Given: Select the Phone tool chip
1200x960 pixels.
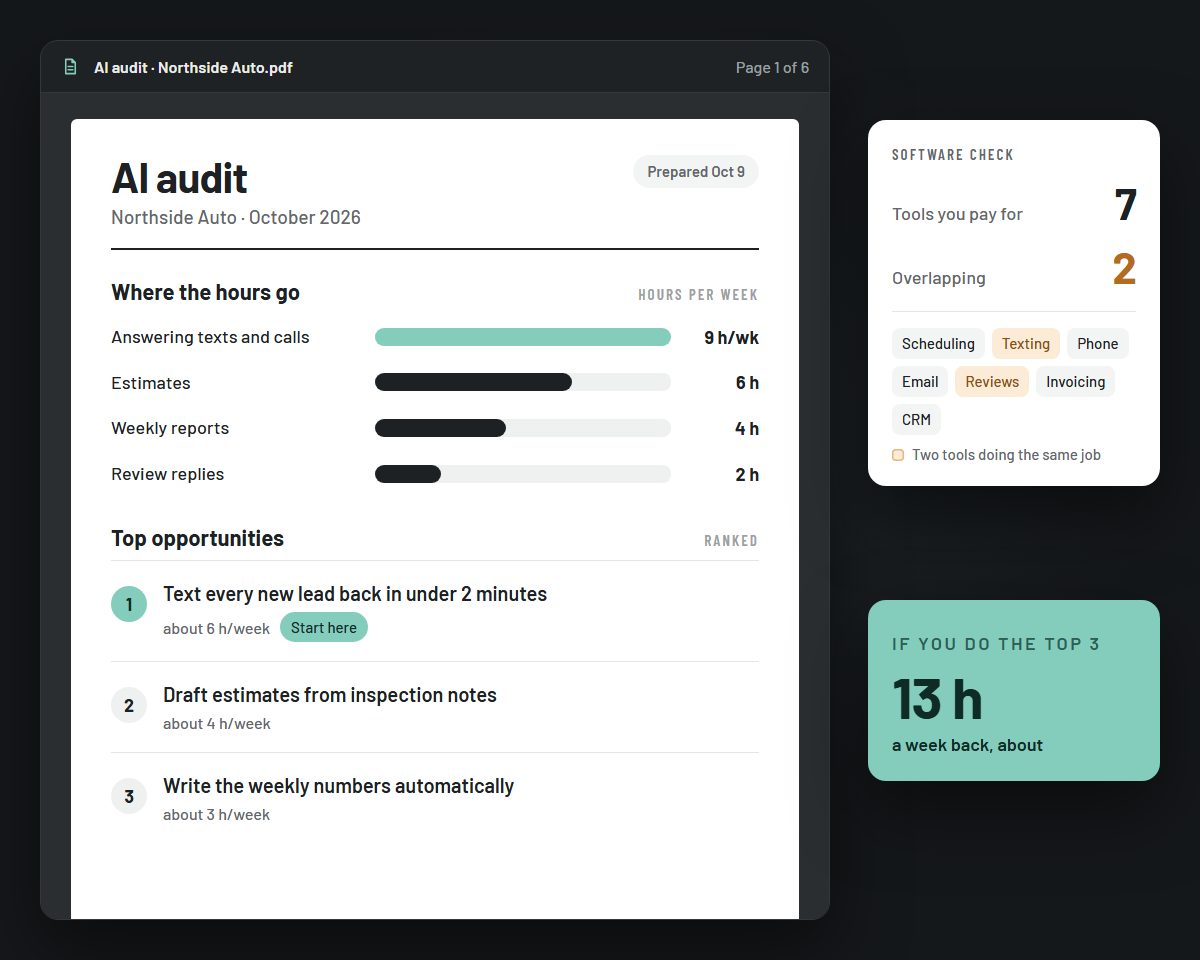Looking at the screenshot, I should click(x=1098, y=344).
